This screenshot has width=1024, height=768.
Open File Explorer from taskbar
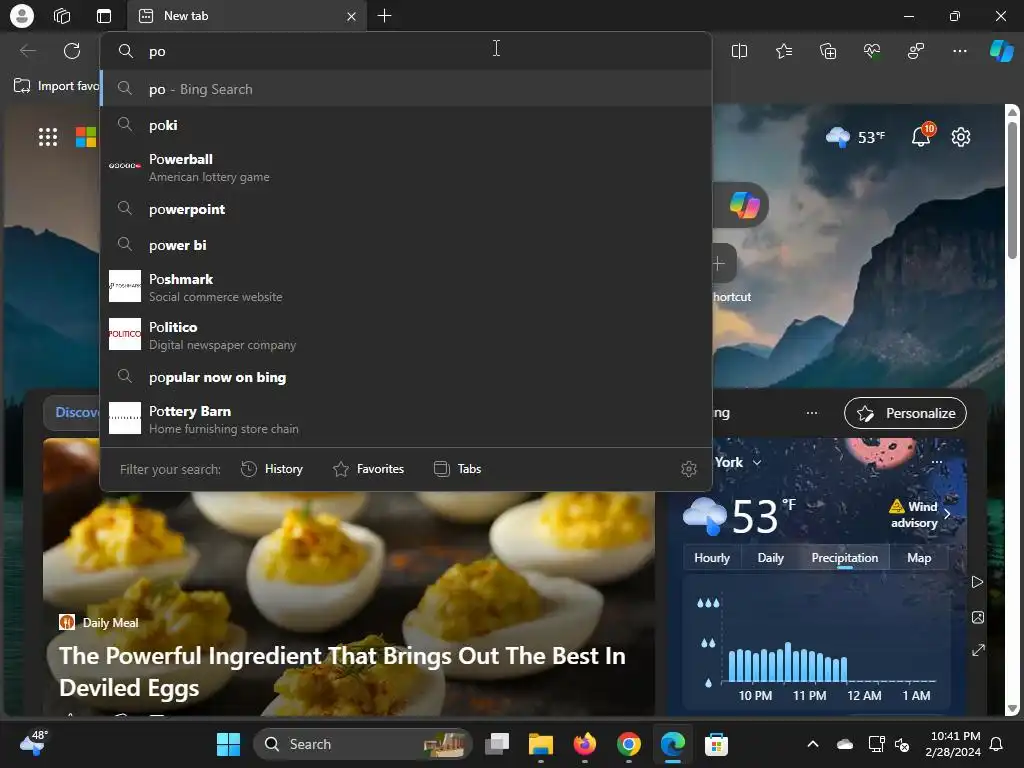click(541, 744)
